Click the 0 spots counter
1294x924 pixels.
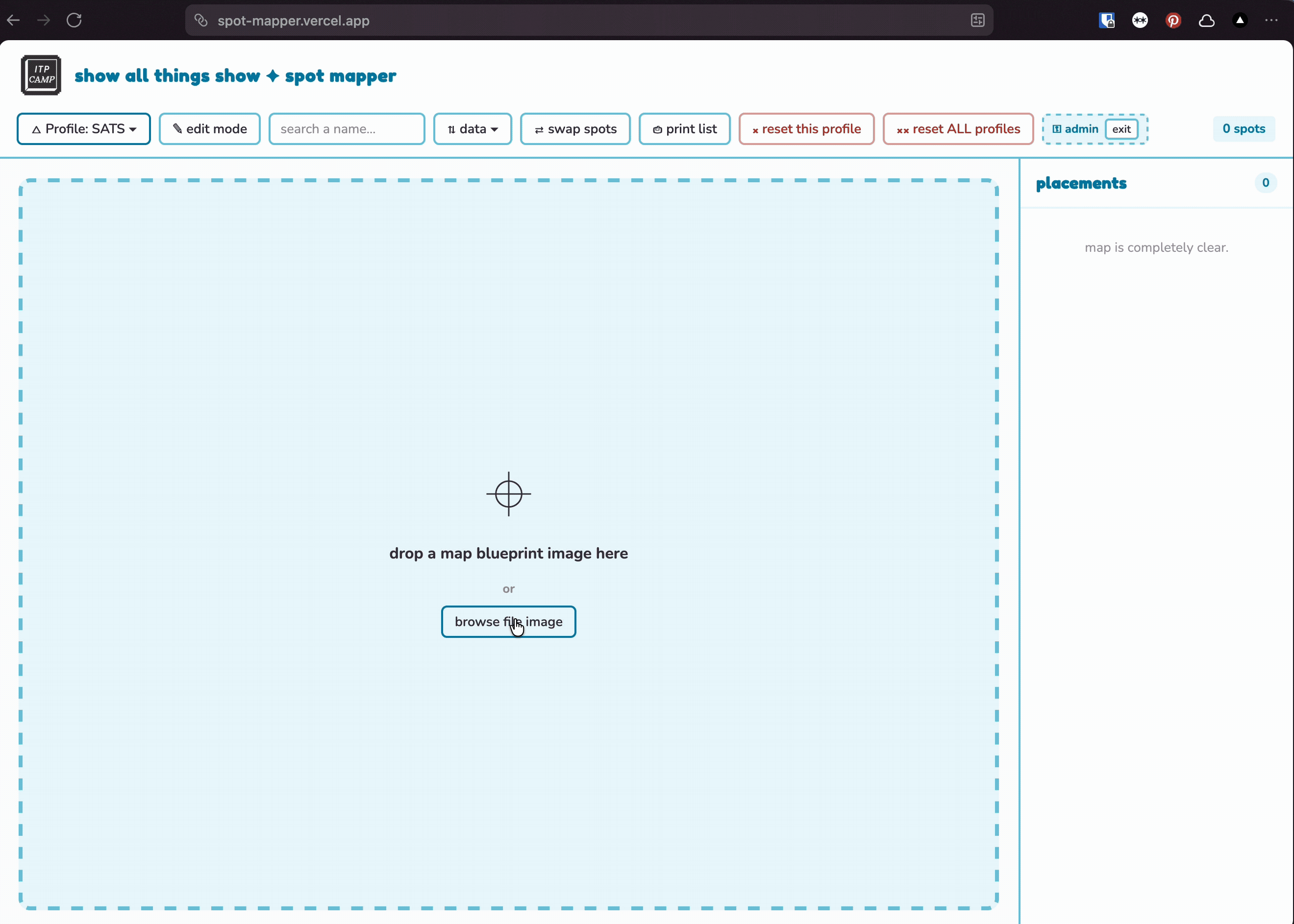click(1244, 128)
